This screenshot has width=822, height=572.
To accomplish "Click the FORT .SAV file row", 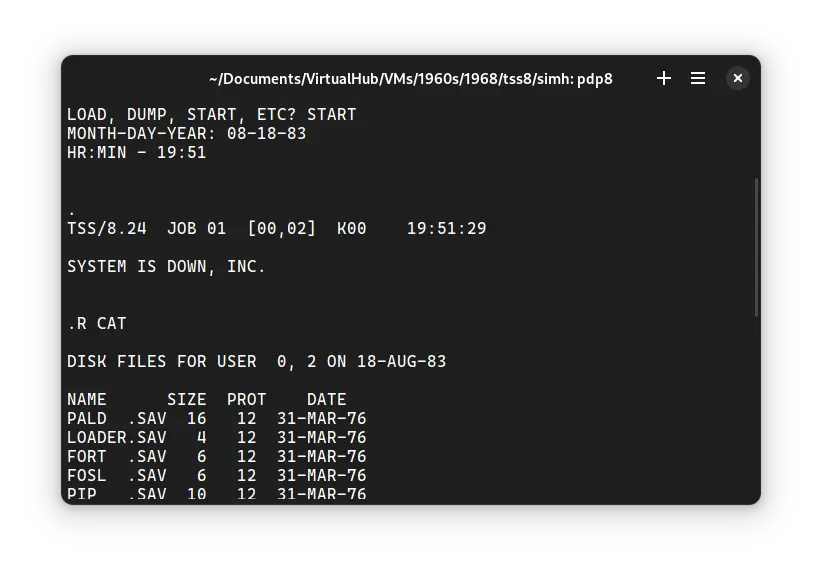I will (x=216, y=456).
